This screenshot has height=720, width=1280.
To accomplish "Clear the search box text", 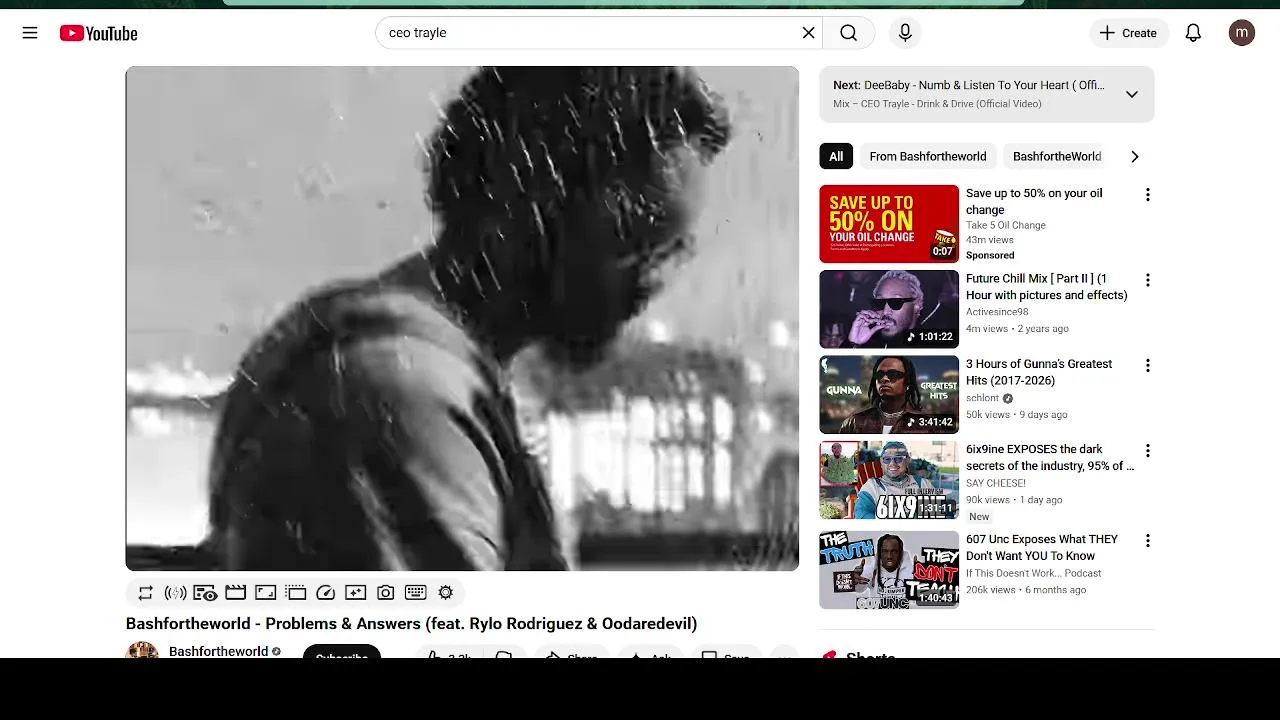I will (x=808, y=33).
